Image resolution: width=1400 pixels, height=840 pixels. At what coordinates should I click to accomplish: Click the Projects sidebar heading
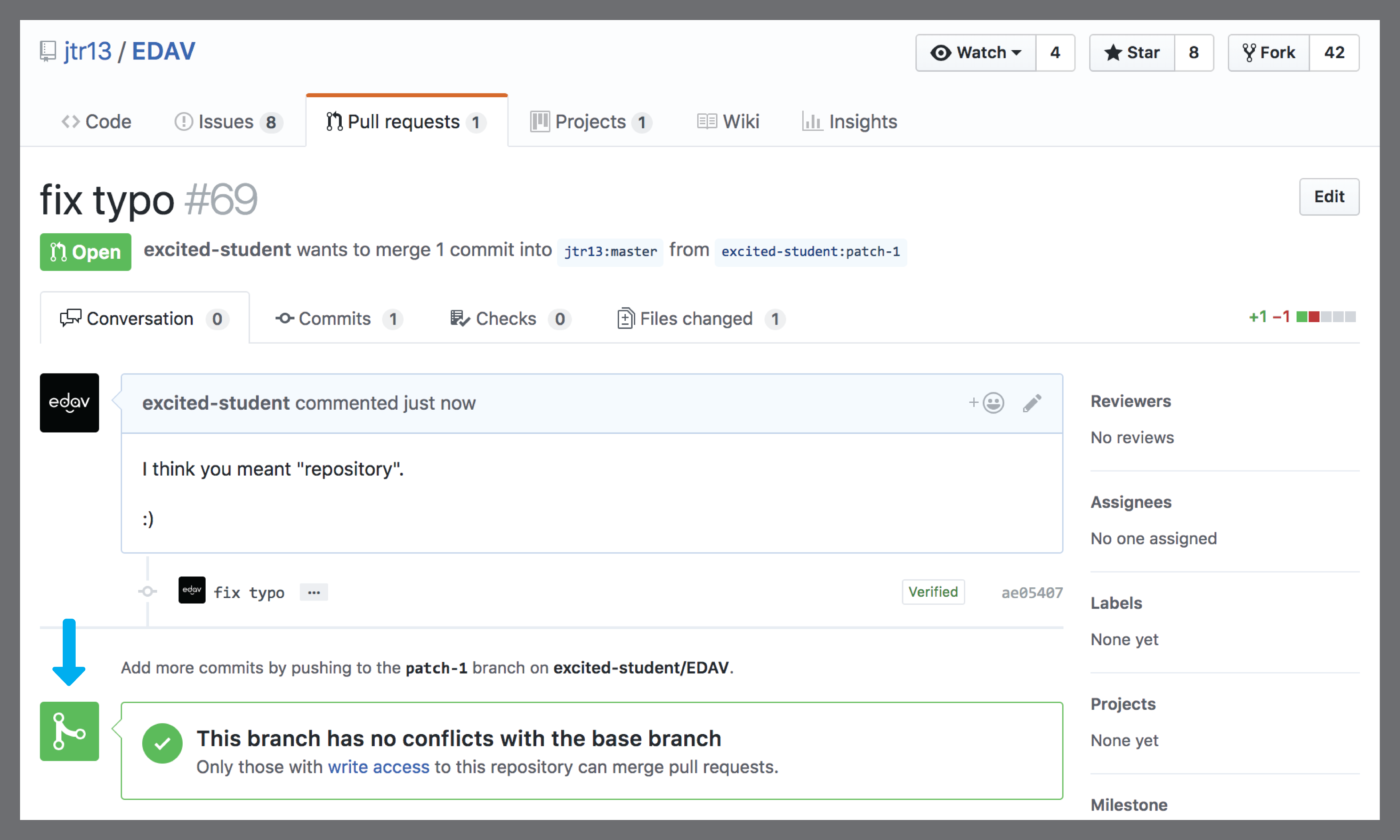(x=1123, y=704)
